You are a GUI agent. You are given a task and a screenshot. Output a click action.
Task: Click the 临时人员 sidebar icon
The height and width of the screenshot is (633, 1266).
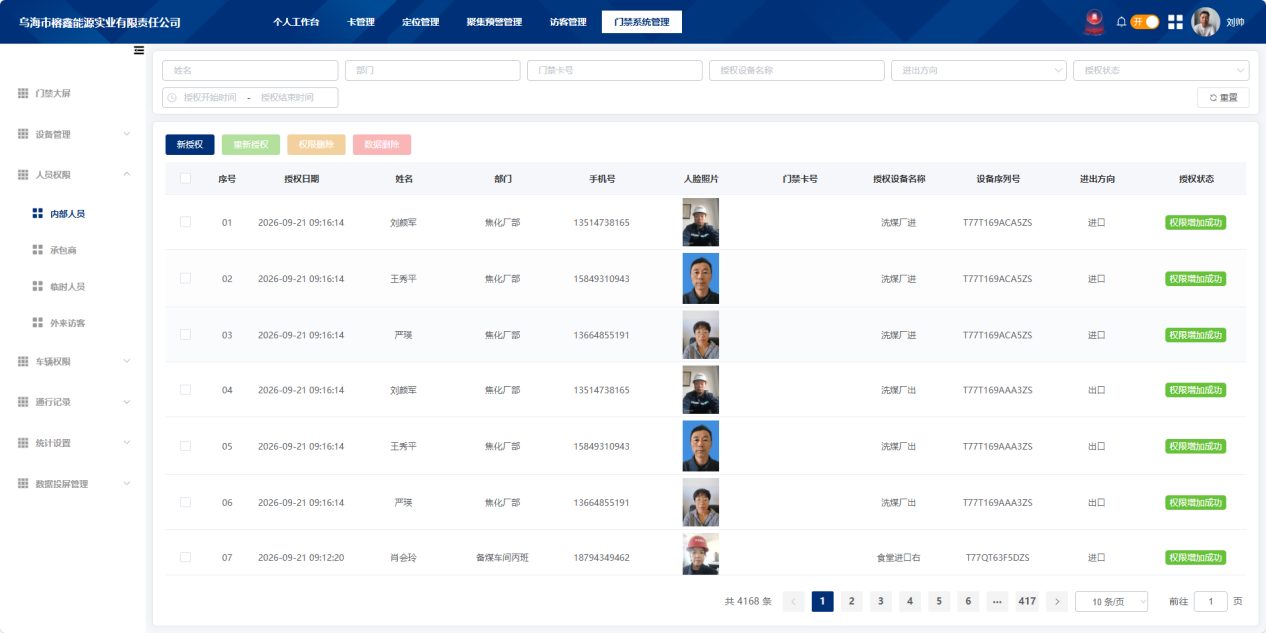pos(38,286)
